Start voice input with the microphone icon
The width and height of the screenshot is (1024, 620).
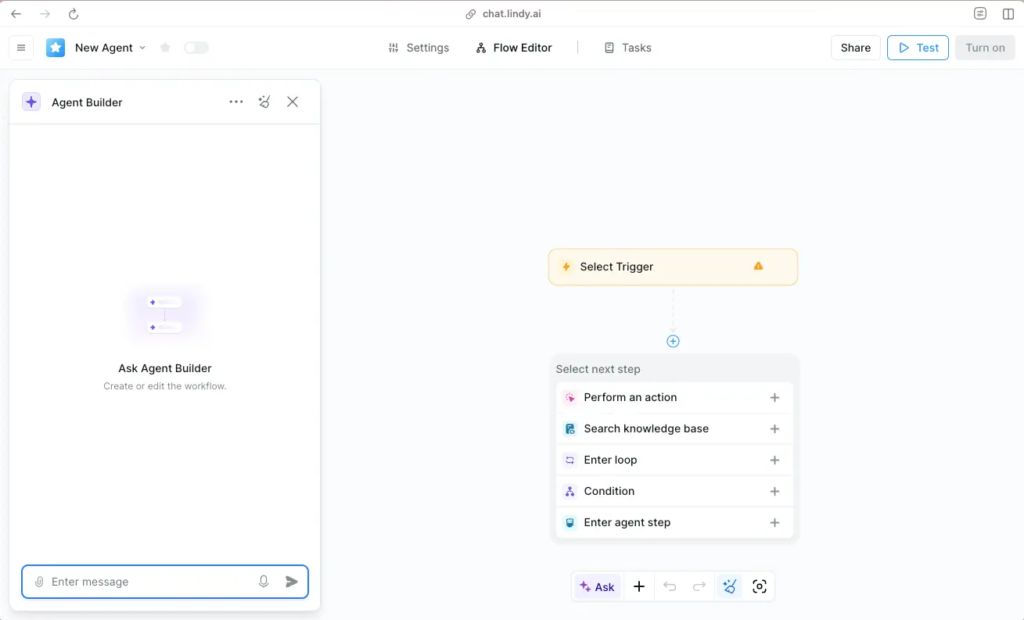click(265, 581)
